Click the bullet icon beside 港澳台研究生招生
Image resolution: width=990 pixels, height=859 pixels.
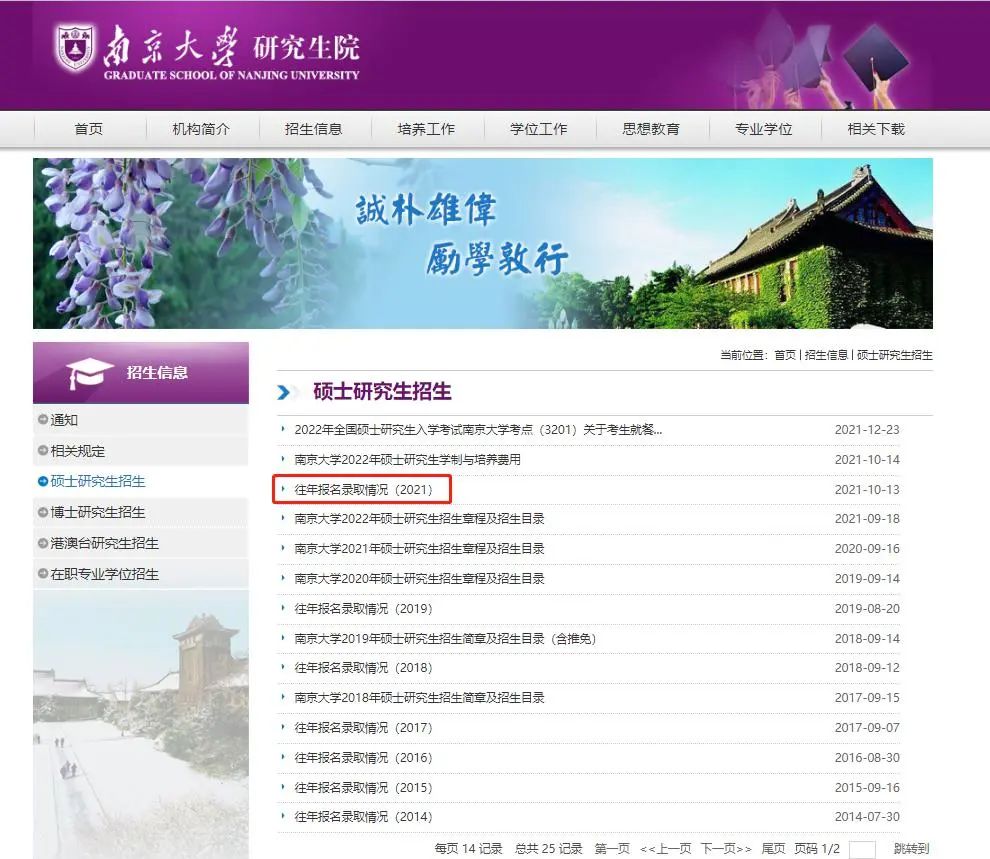[x=43, y=543]
